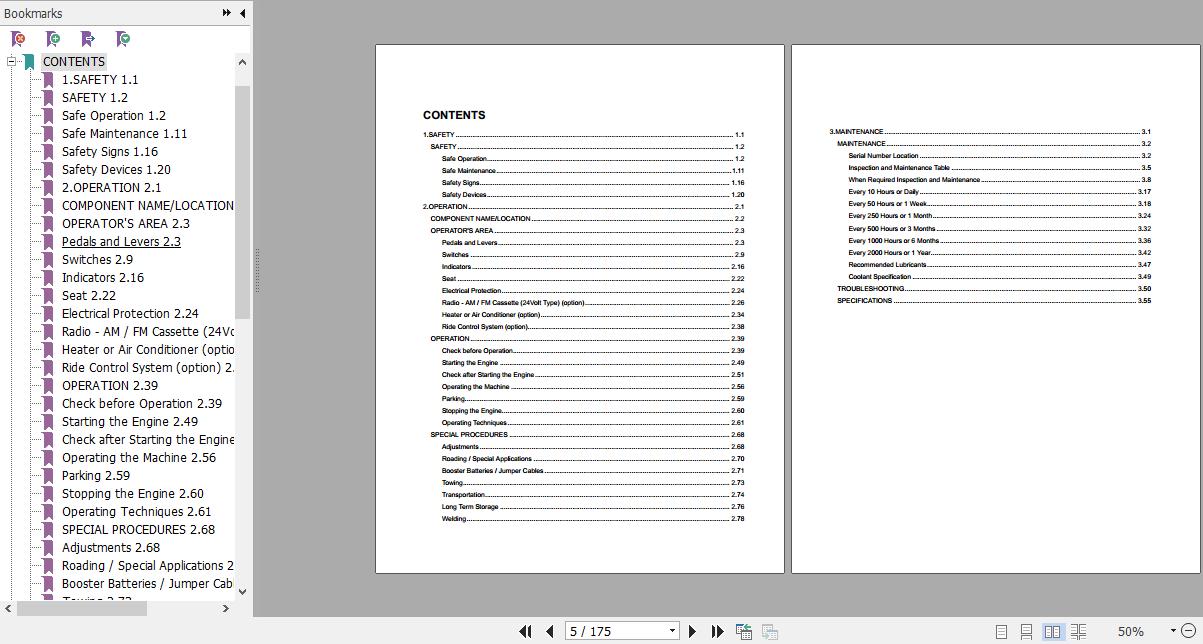Image resolution: width=1203 pixels, height=644 pixels.
Task: Click the page number field 5 / 175
Action: [615, 631]
